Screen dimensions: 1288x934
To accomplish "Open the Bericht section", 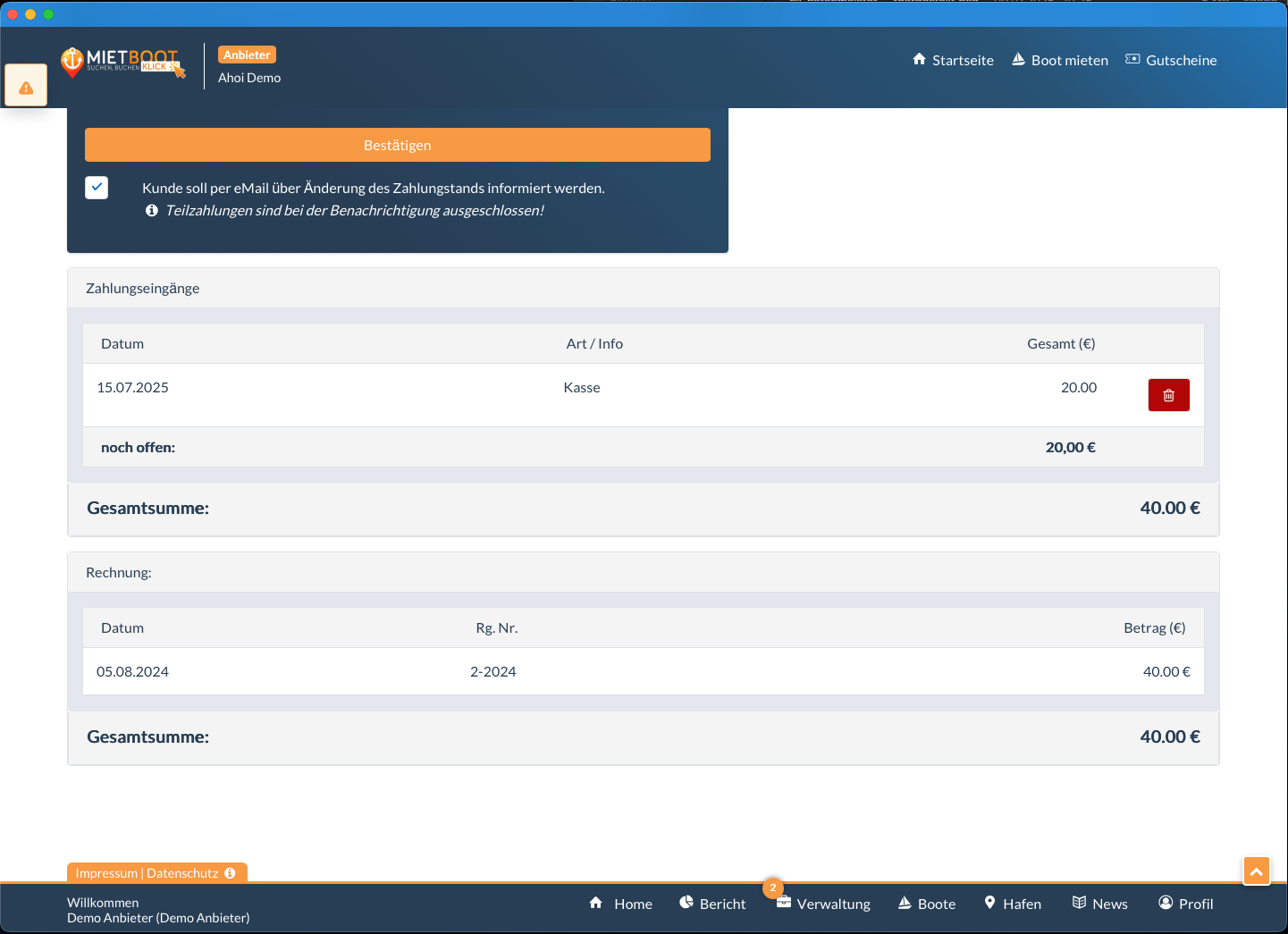I will click(x=712, y=904).
